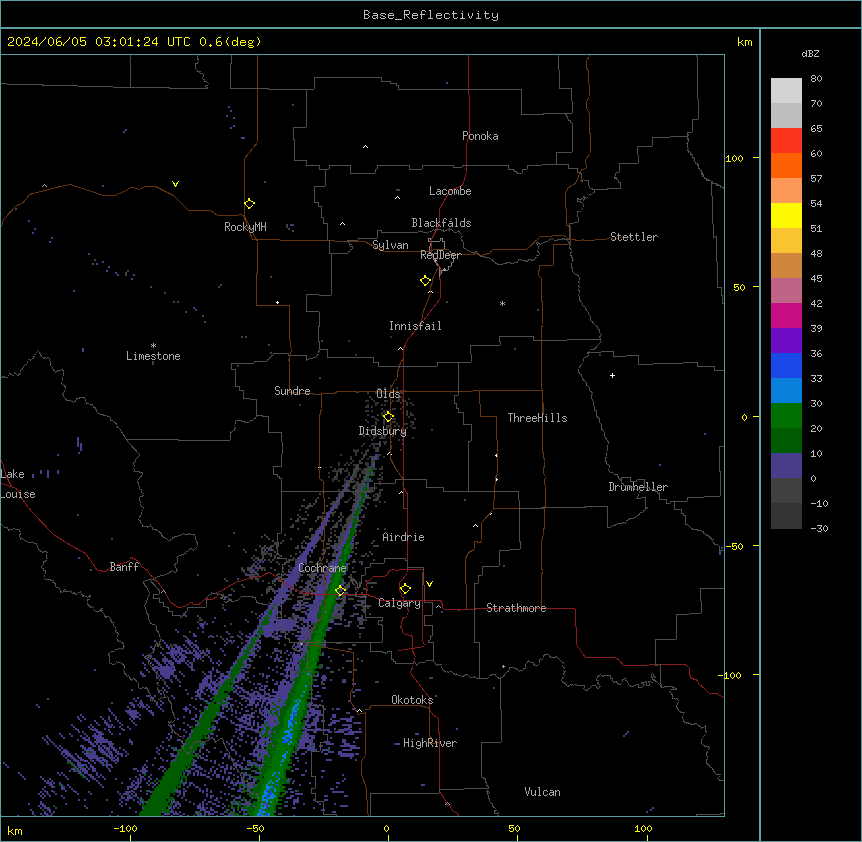Click the Ponoka city label

480,136
